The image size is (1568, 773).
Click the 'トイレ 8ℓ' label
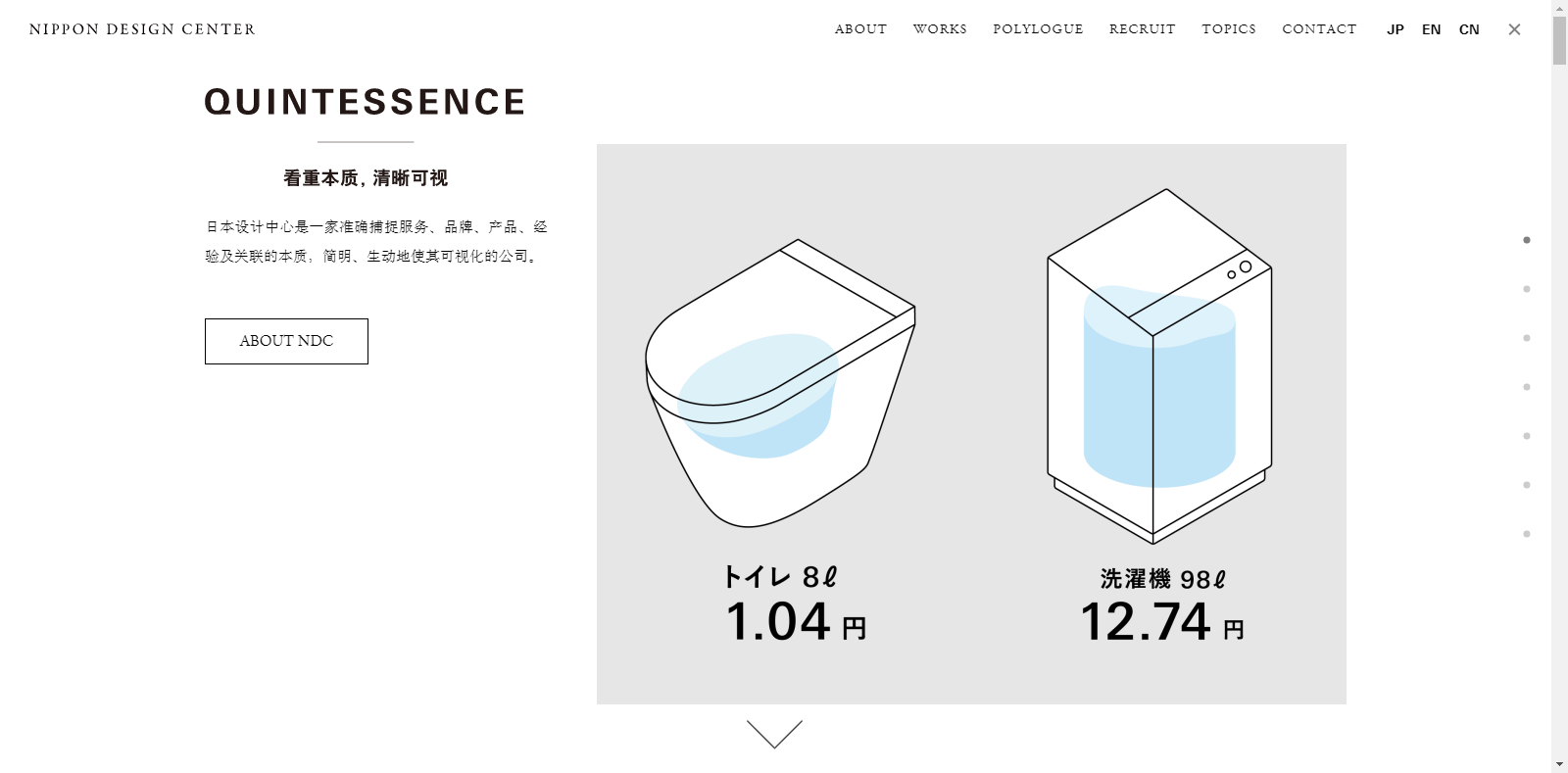point(780,577)
